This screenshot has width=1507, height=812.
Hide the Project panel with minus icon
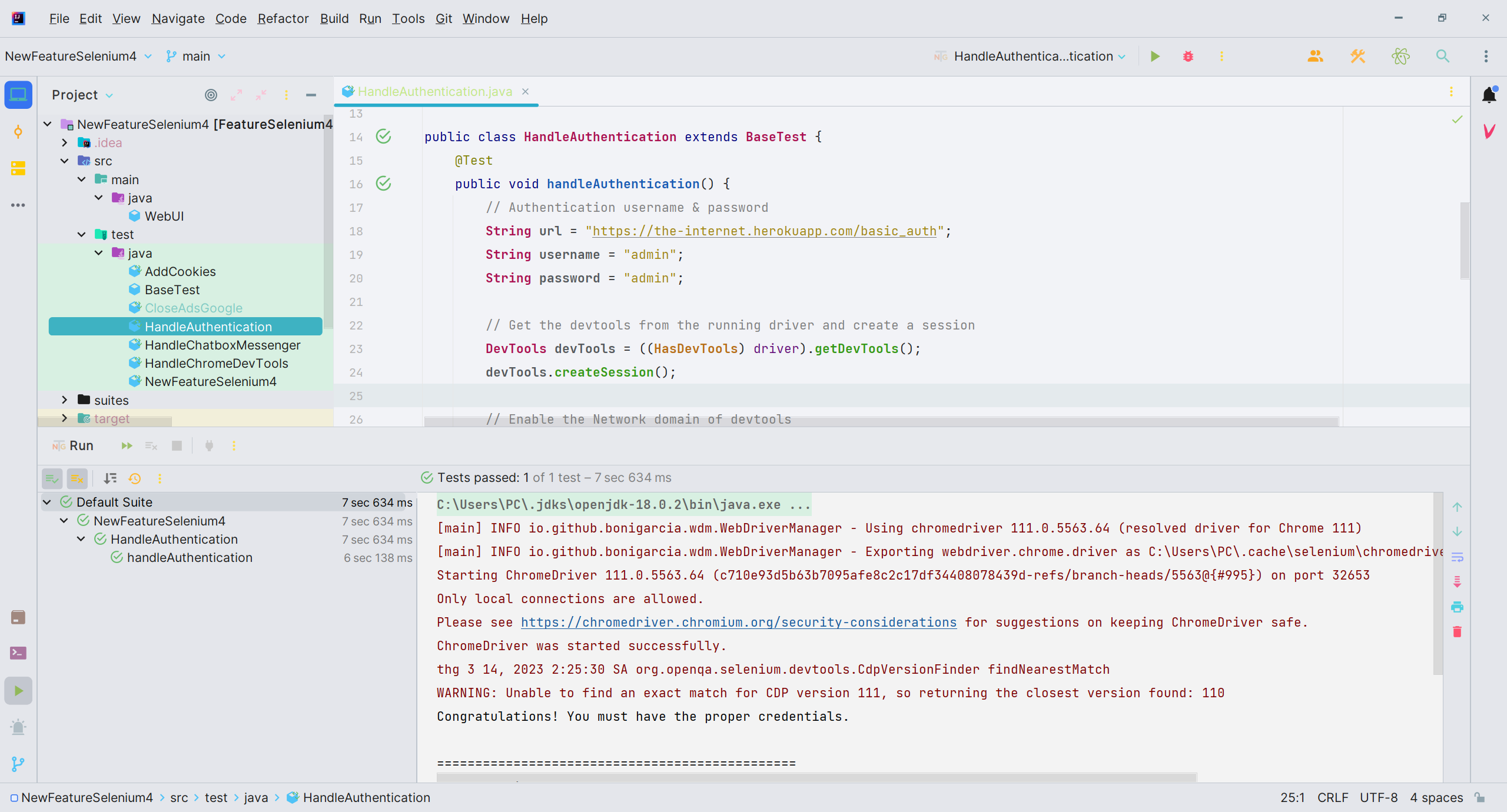[311, 95]
